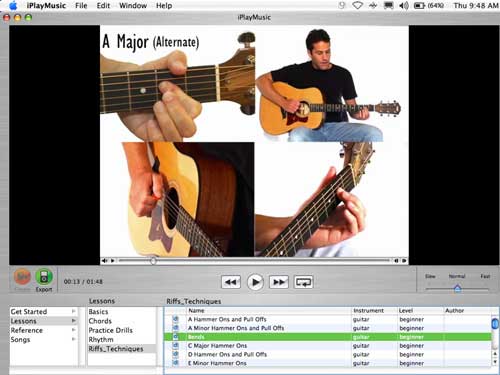Select the highlighted Bends lesson row

[328, 337]
